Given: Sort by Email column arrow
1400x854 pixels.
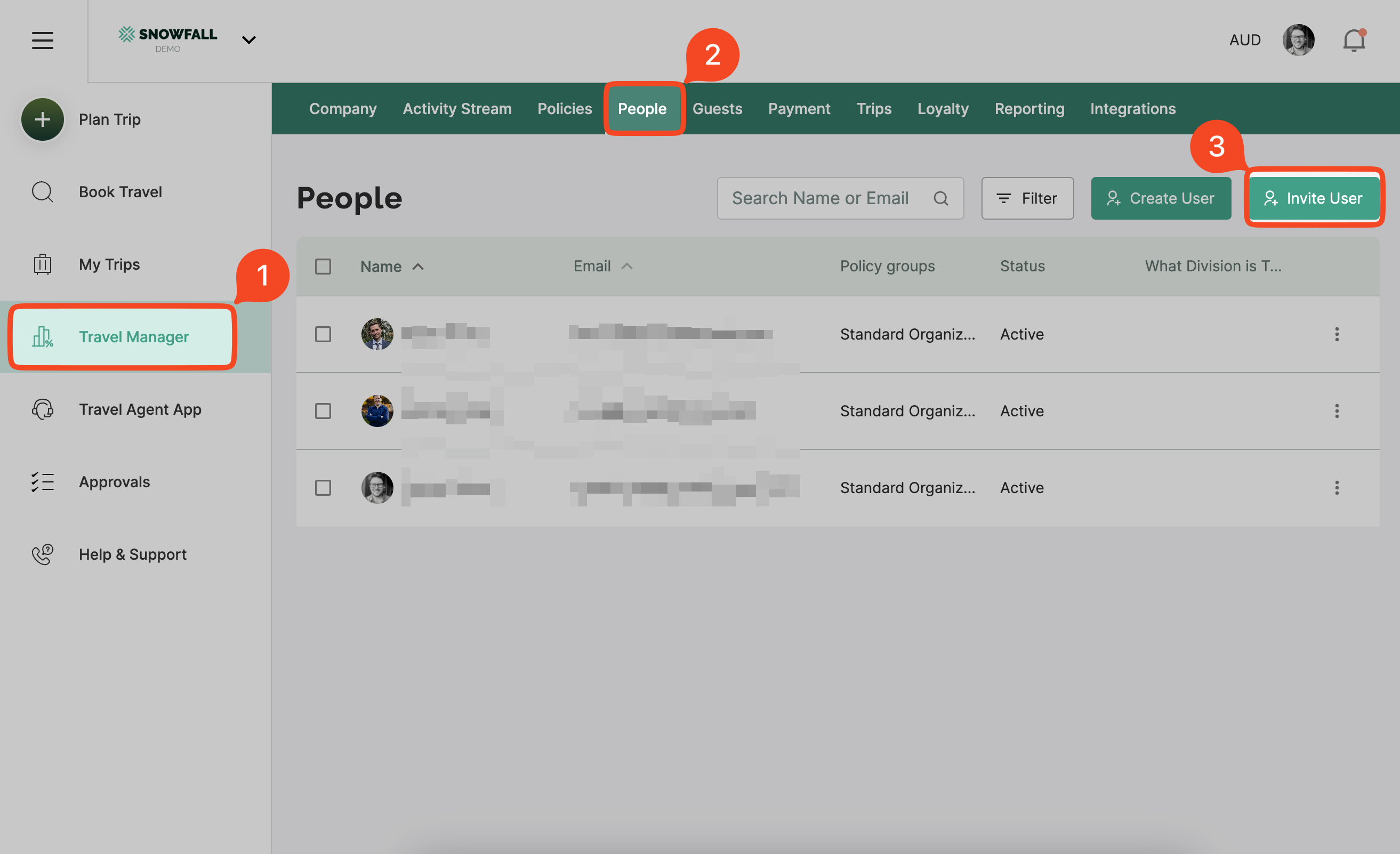Looking at the screenshot, I should (627, 267).
